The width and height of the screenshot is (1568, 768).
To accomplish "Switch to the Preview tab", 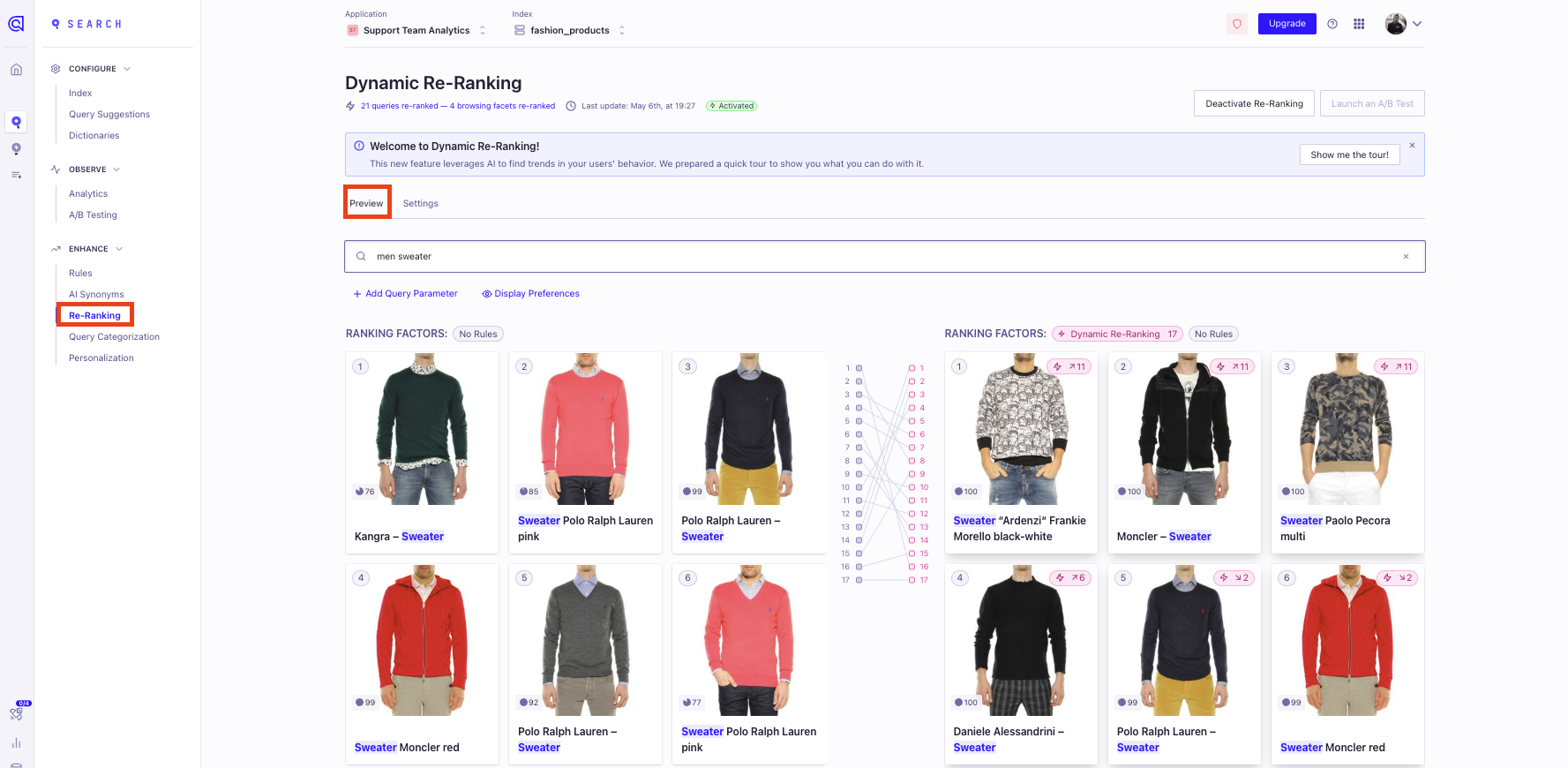I will [366, 203].
